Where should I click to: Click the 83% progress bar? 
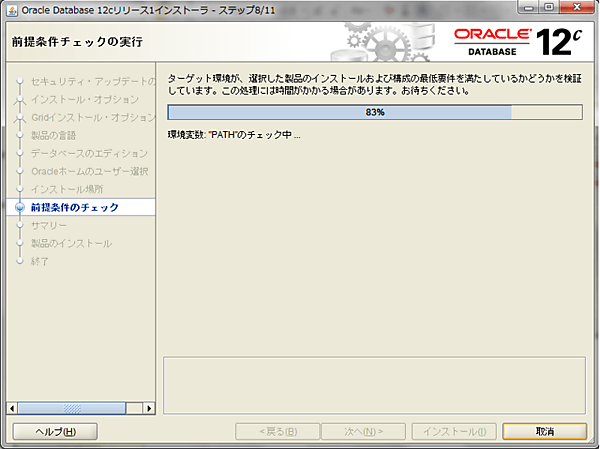[x=375, y=112]
